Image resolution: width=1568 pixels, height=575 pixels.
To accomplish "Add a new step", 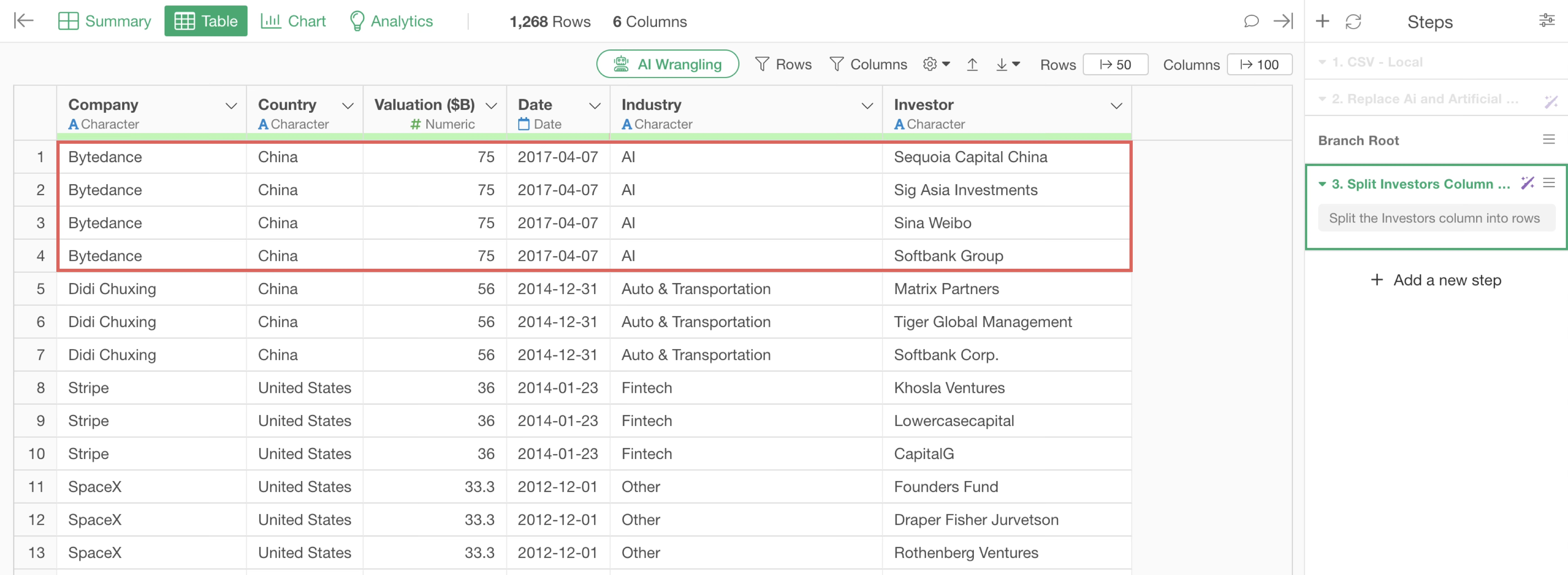I will pyautogui.click(x=1436, y=280).
